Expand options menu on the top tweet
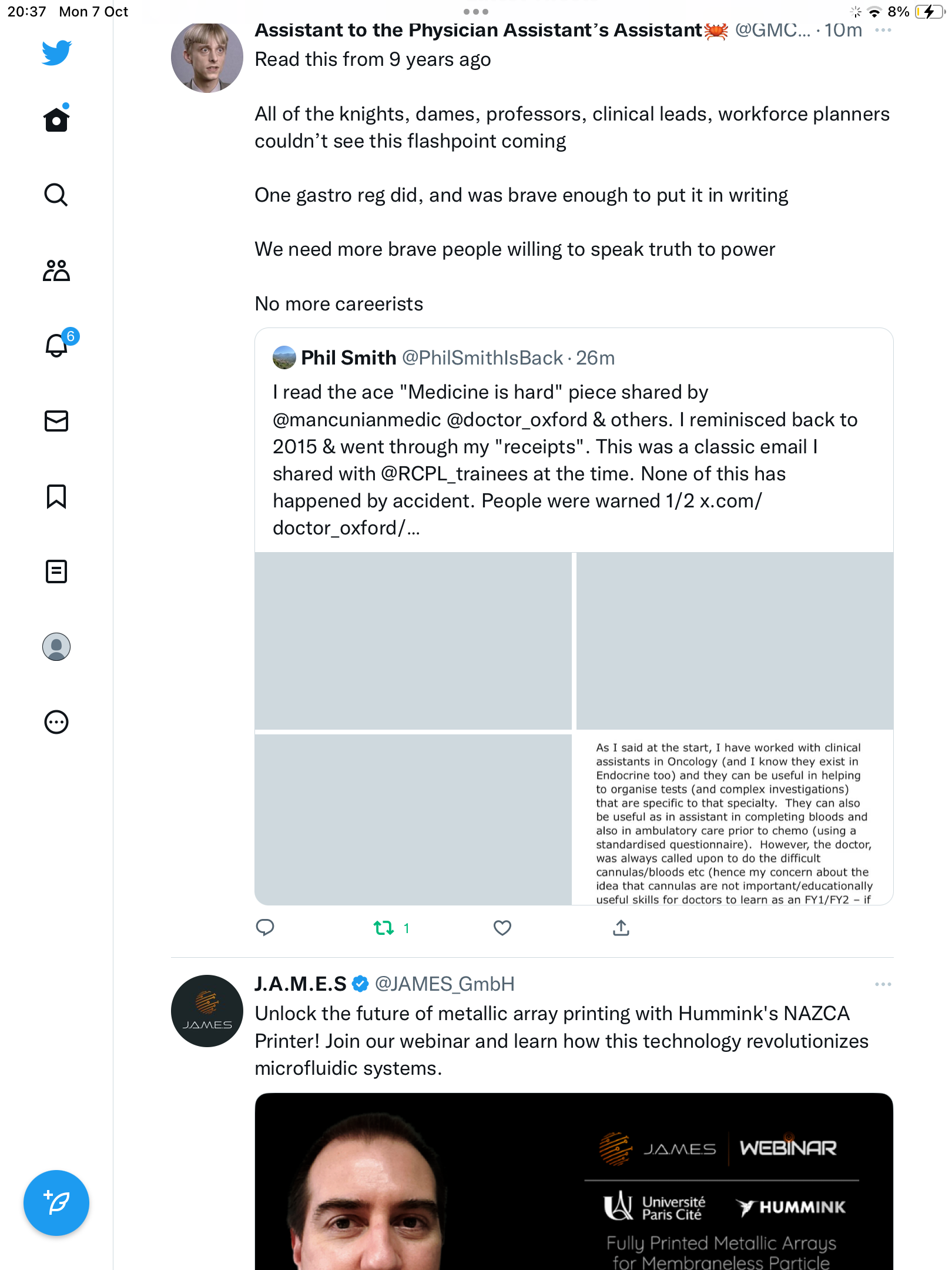Screen dimensions: 952x1270 point(883,30)
